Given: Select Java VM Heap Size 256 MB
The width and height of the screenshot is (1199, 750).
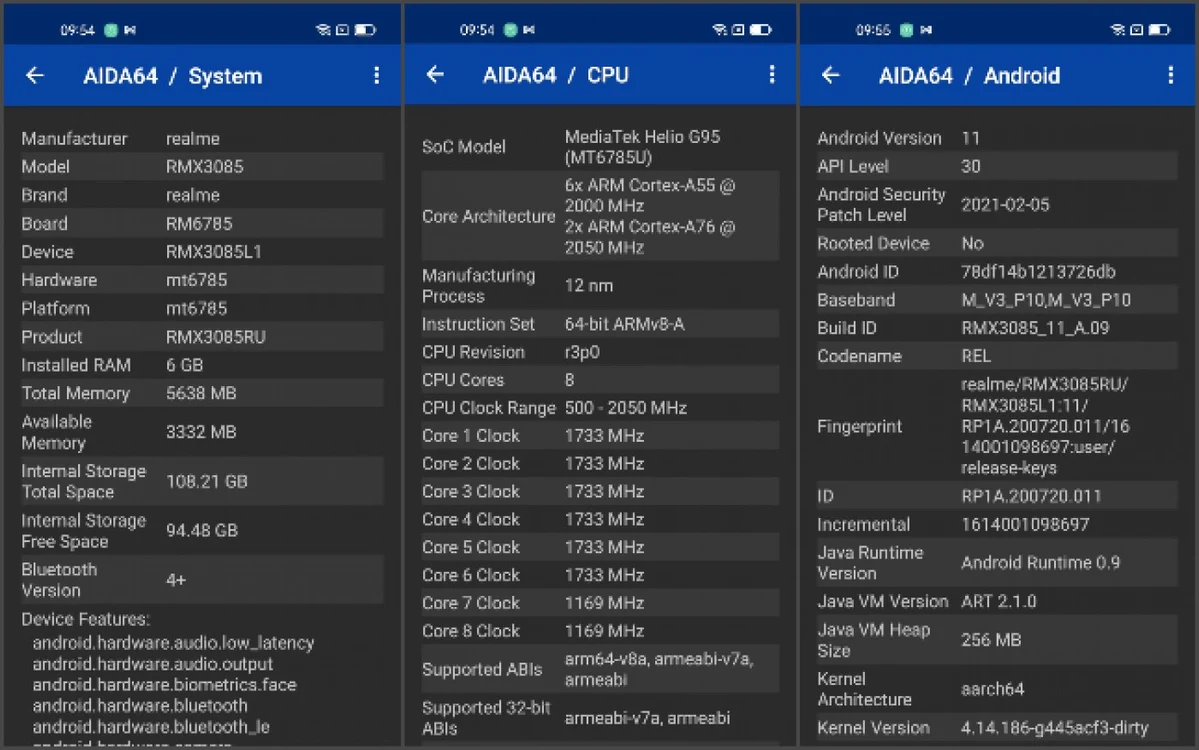Looking at the screenshot, I should pyautogui.click(x=991, y=640).
